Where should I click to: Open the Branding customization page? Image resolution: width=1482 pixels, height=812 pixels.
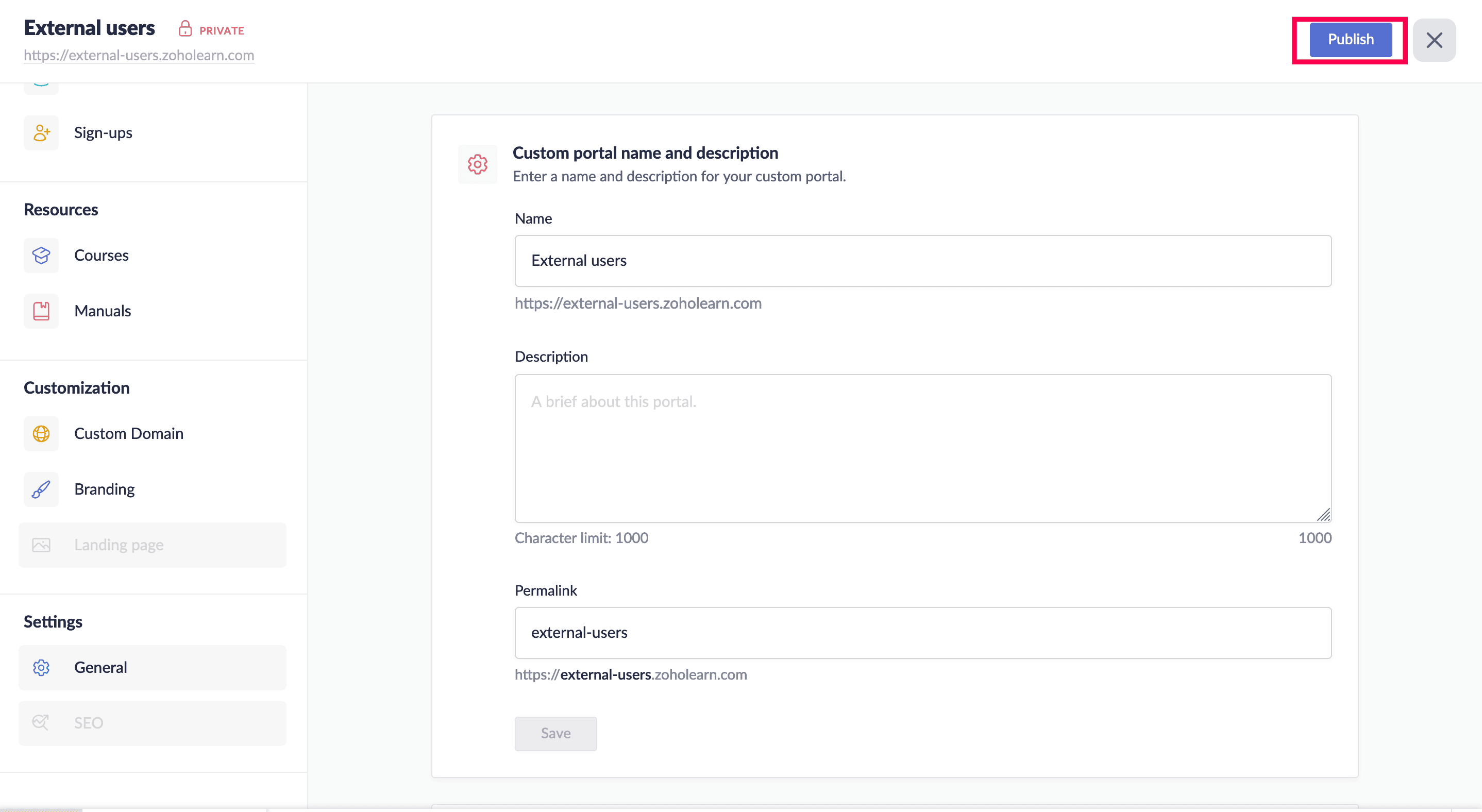[x=104, y=489]
